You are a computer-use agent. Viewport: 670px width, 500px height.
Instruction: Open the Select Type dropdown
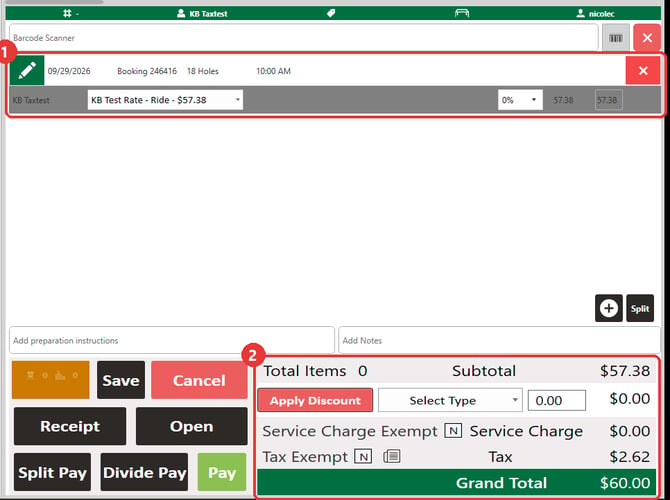pyautogui.click(x=450, y=400)
